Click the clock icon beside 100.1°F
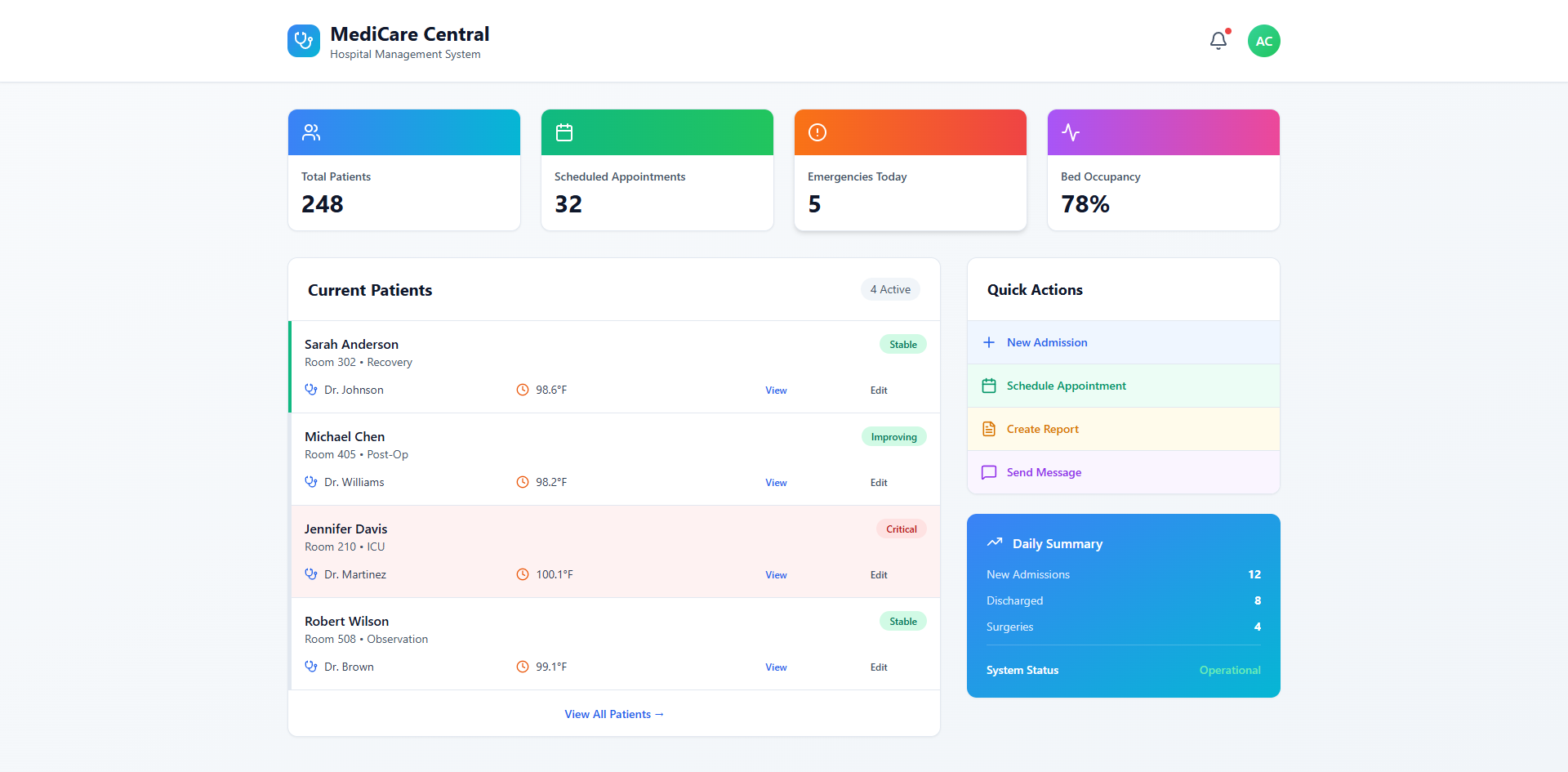Viewport: 1568px width, 772px height. pos(523,574)
